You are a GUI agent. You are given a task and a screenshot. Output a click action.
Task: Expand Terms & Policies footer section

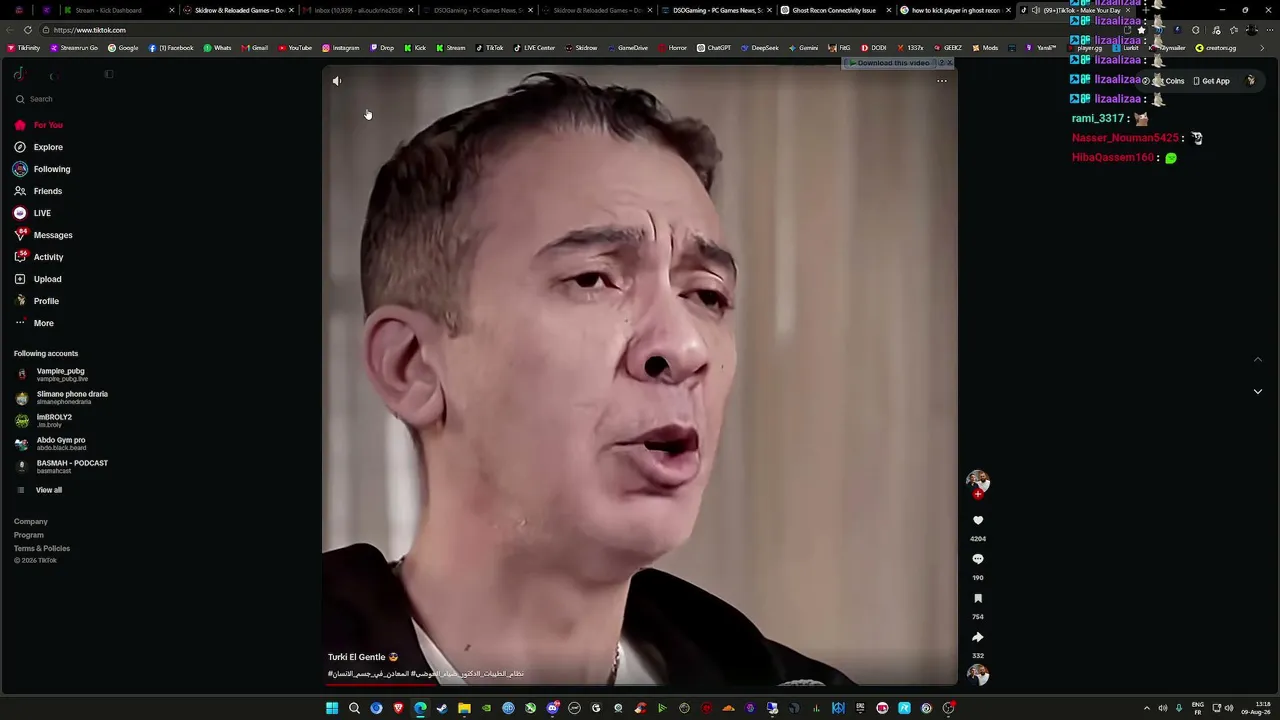42,548
